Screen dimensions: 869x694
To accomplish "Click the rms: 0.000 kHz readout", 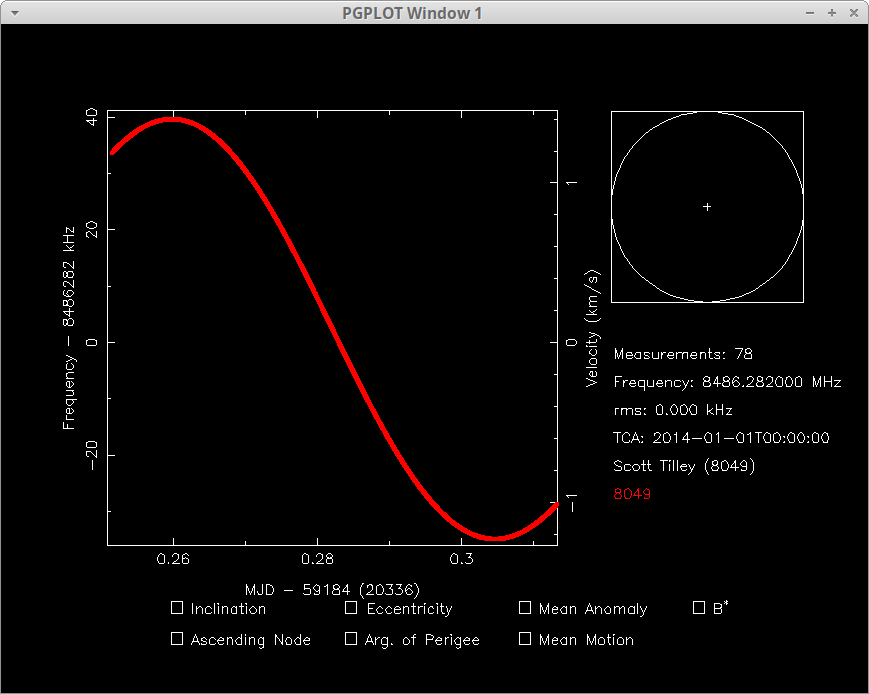I will pos(673,410).
